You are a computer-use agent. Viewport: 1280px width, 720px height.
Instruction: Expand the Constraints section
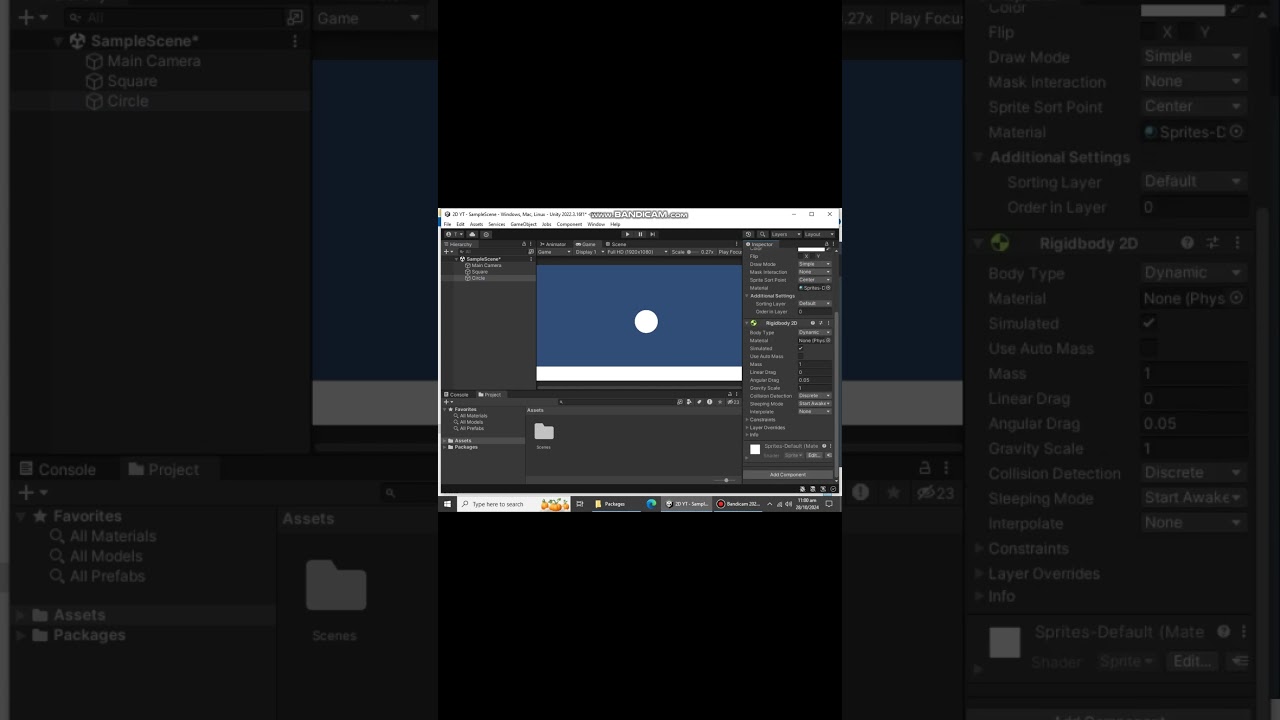(x=747, y=419)
